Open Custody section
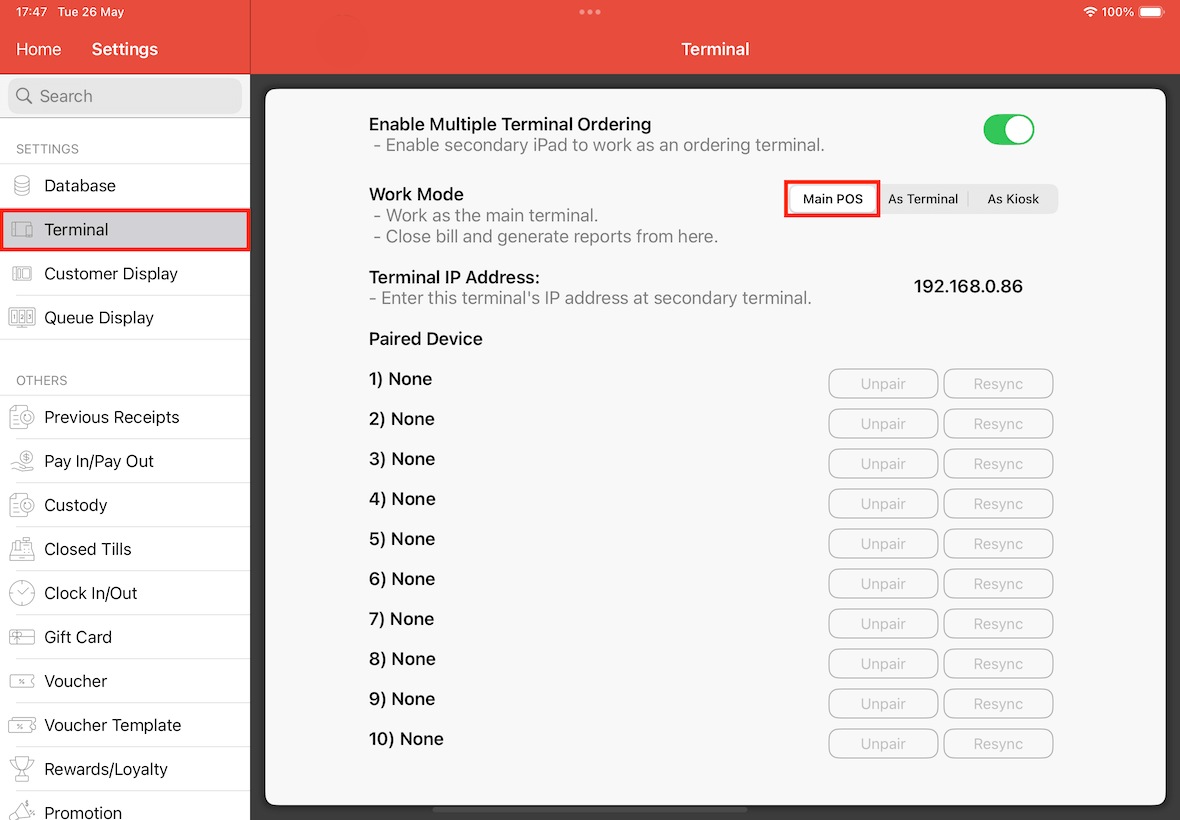This screenshot has height=820, width=1180. point(125,505)
